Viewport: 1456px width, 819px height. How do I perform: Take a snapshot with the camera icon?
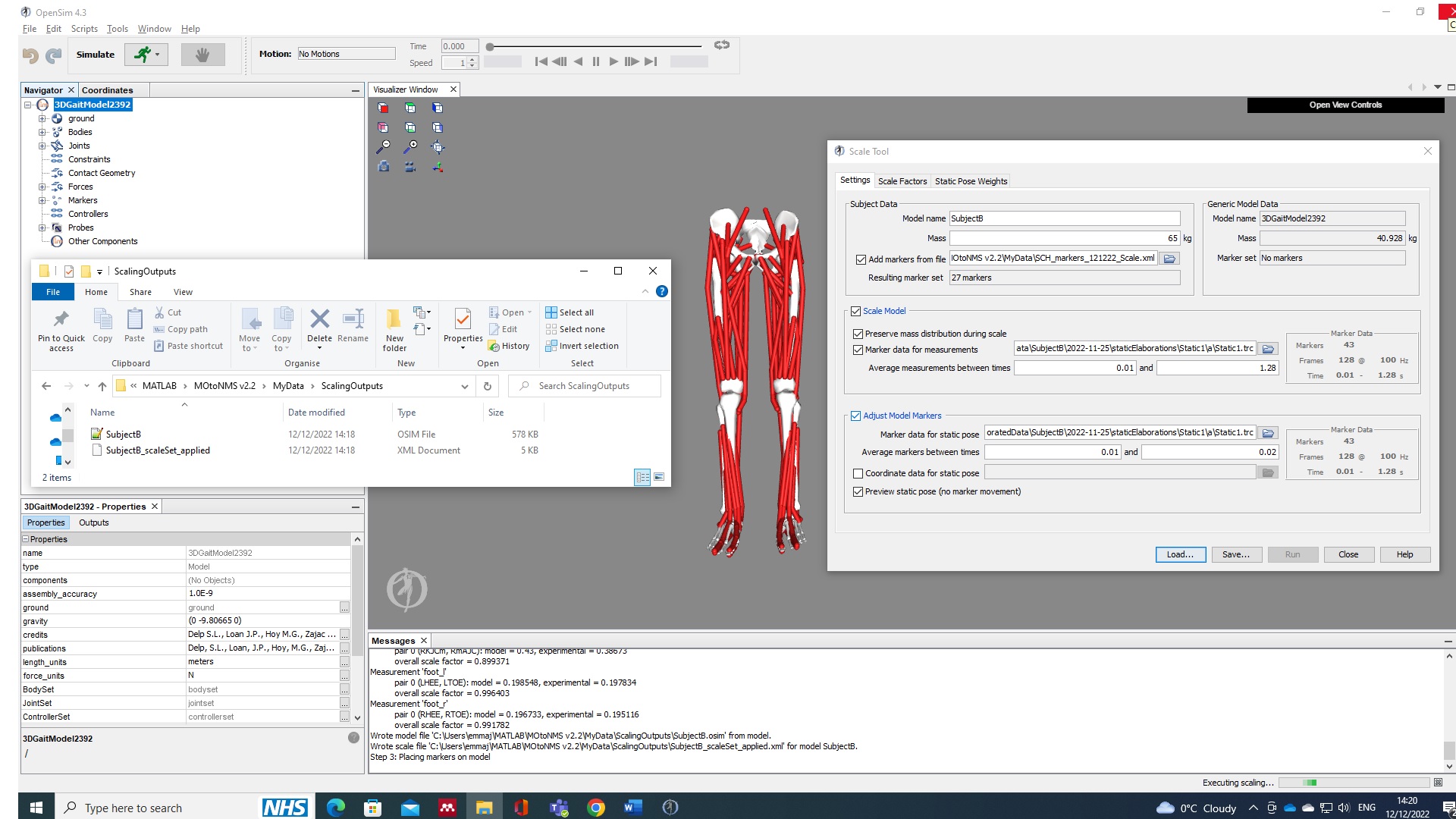point(384,167)
